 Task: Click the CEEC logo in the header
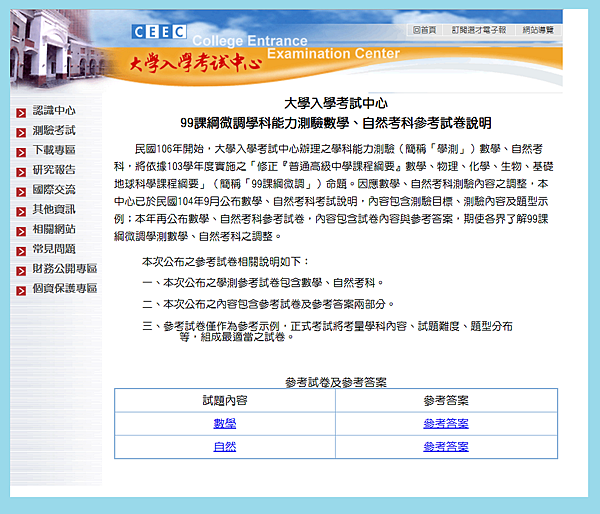(x=159, y=32)
